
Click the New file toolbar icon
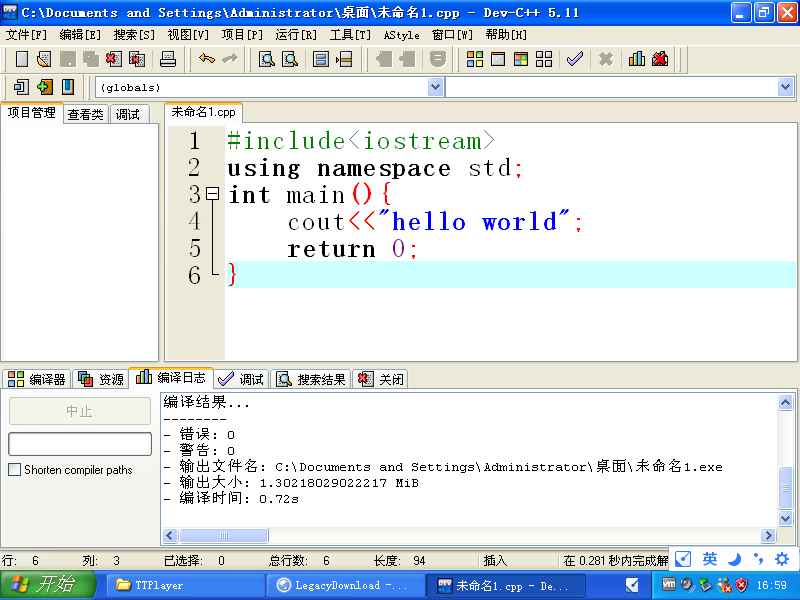(x=21, y=60)
